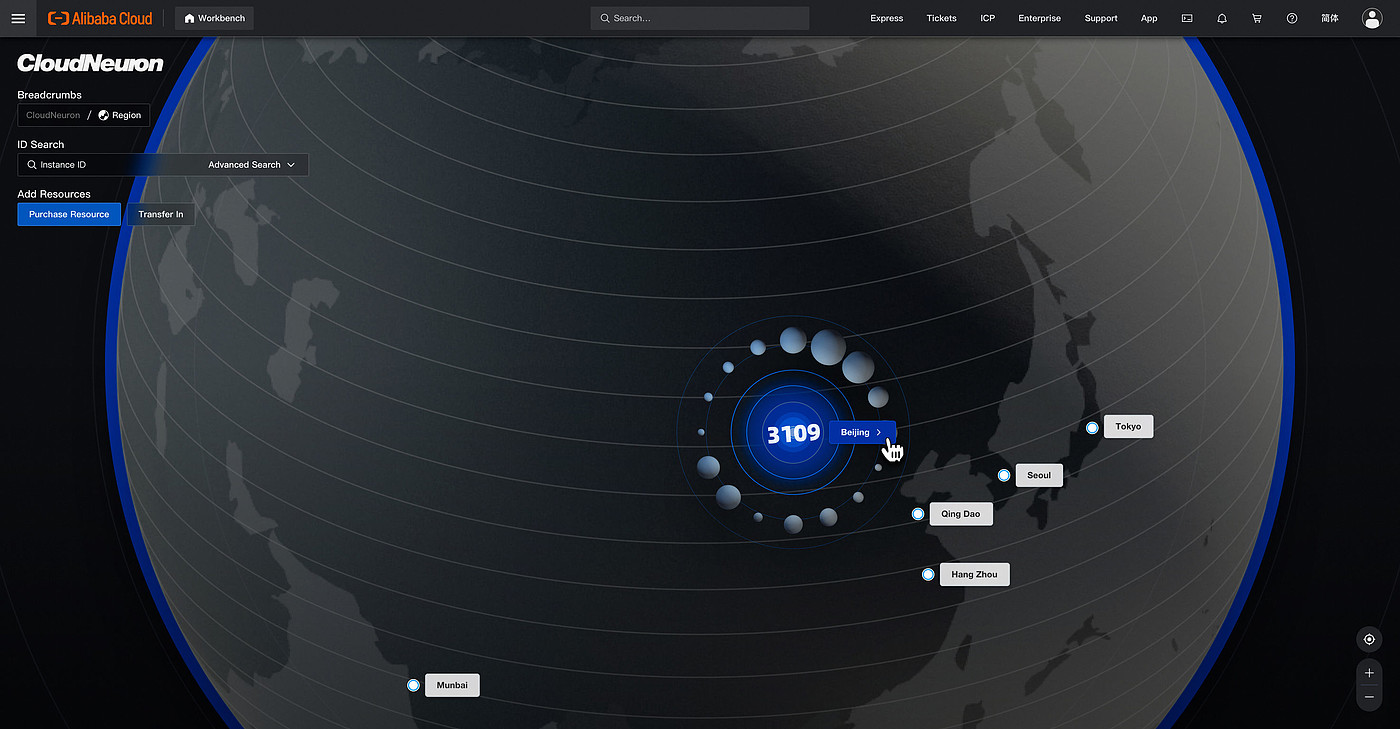Click the Seoul location marker dot
The height and width of the screenshot is (729, 1400).
tap(1004, 475)
